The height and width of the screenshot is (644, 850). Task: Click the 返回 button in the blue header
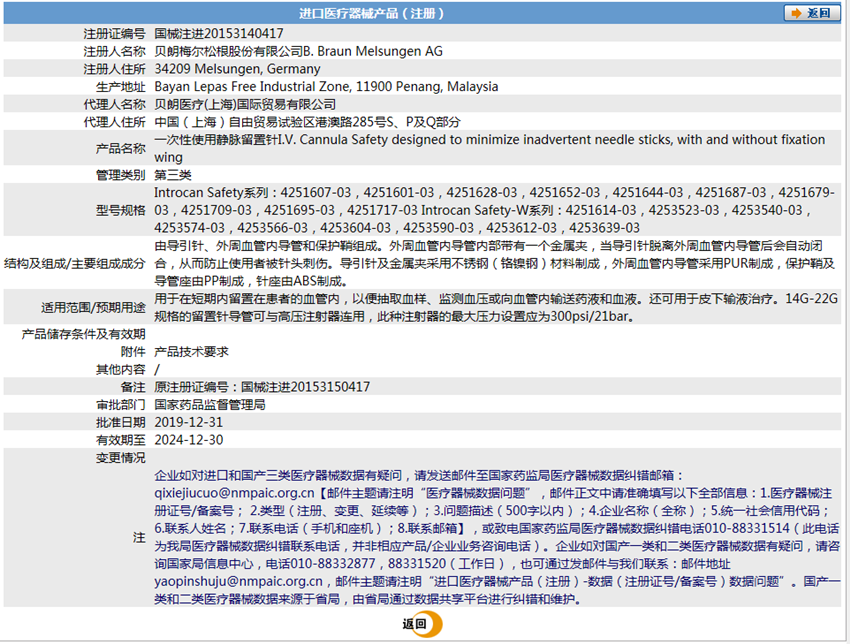click(x=811, y=13)
